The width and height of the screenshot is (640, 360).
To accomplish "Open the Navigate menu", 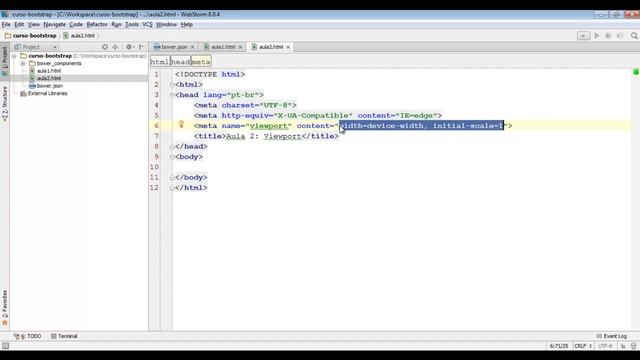I will 55,24.
